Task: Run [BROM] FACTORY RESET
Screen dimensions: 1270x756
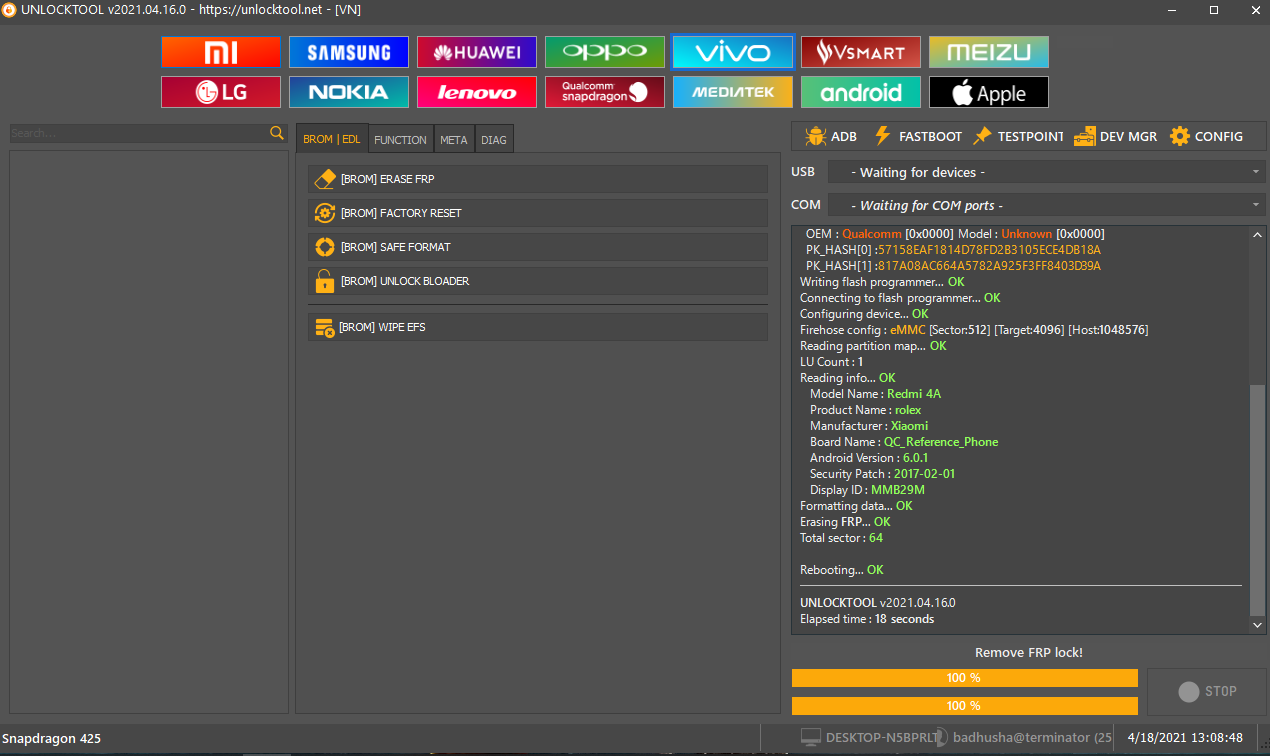Action: (538, 213)
